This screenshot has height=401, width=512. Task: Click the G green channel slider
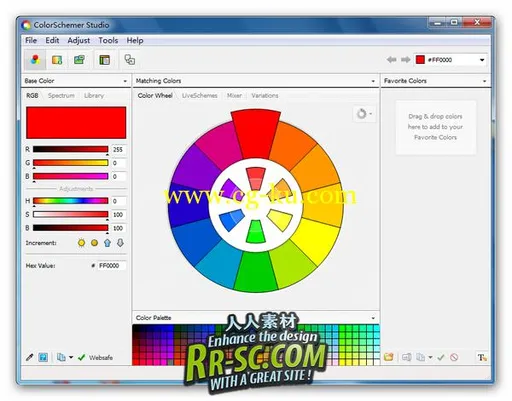point(71,163)
